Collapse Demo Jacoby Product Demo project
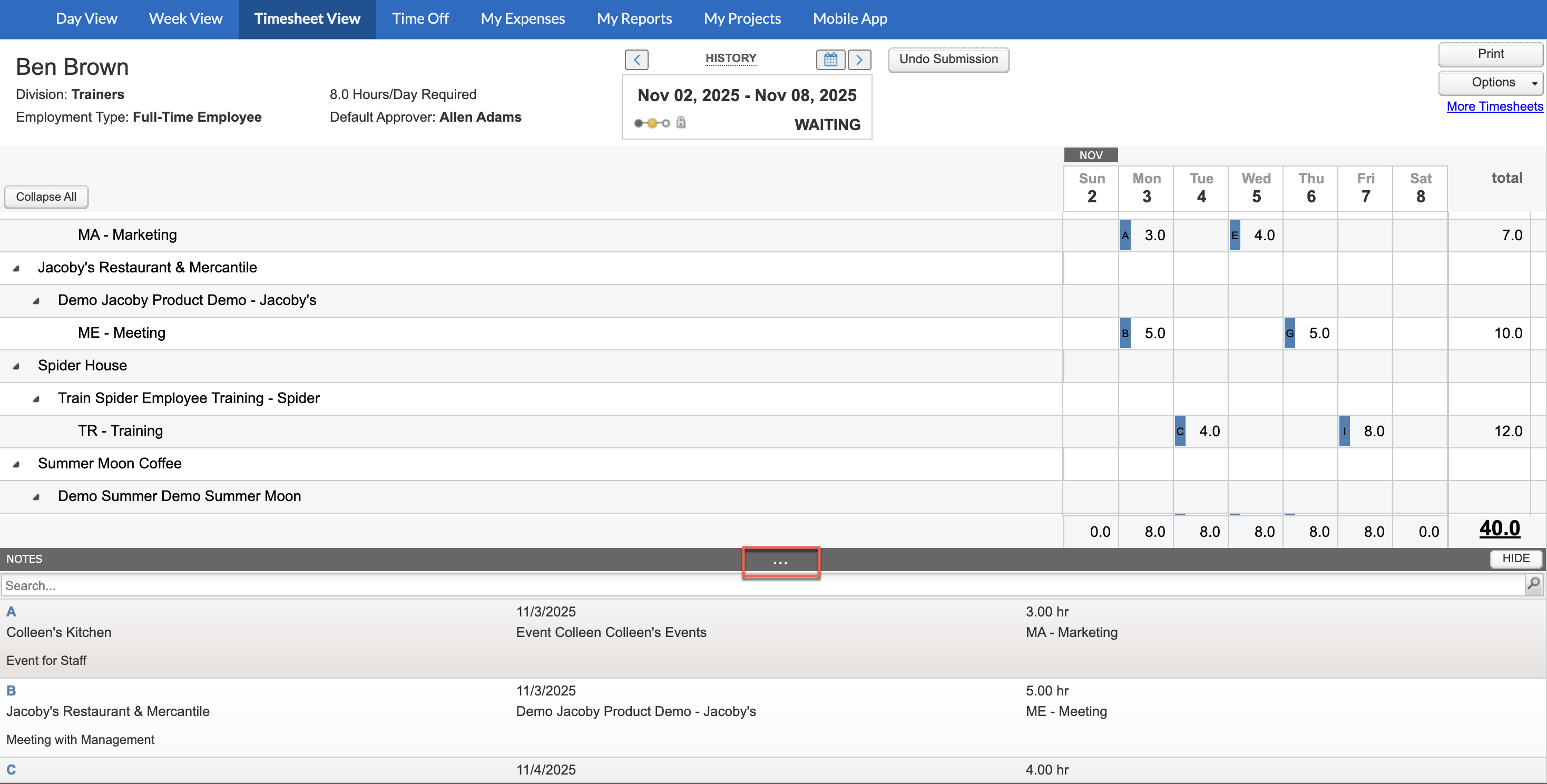The width and height of the screenshot is (1547, 784). [36, 301]
